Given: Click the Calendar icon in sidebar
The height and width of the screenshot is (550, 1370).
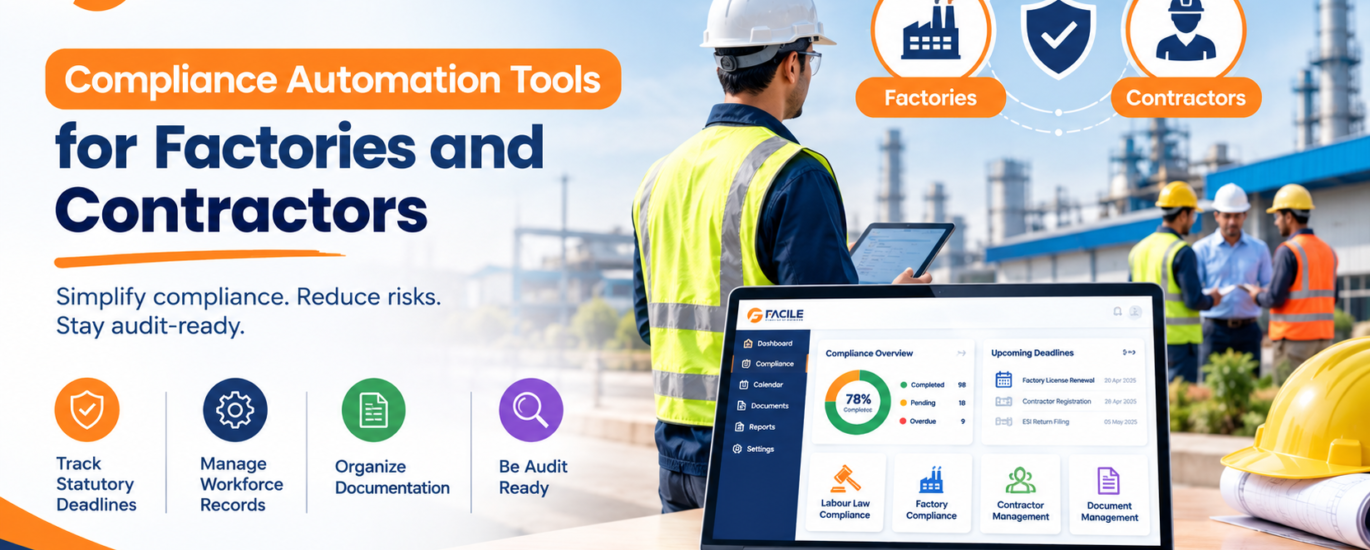Looking at the screenshot, I should coord(743,385).
